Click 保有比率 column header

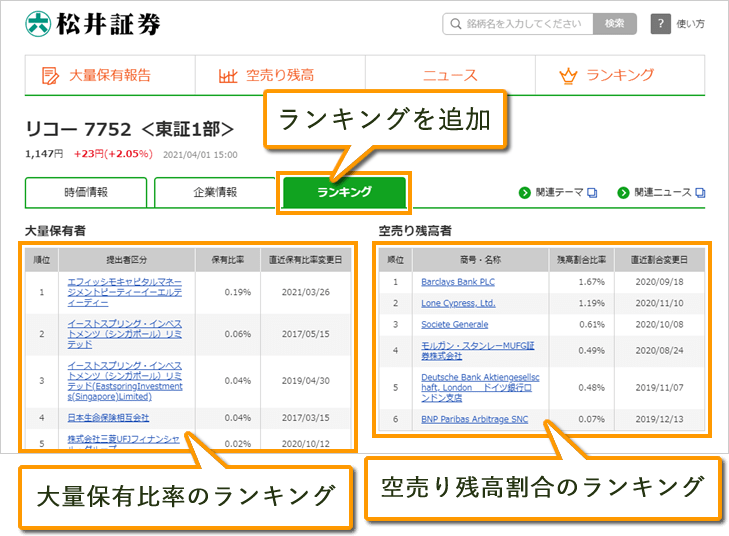tap(228, 260)
